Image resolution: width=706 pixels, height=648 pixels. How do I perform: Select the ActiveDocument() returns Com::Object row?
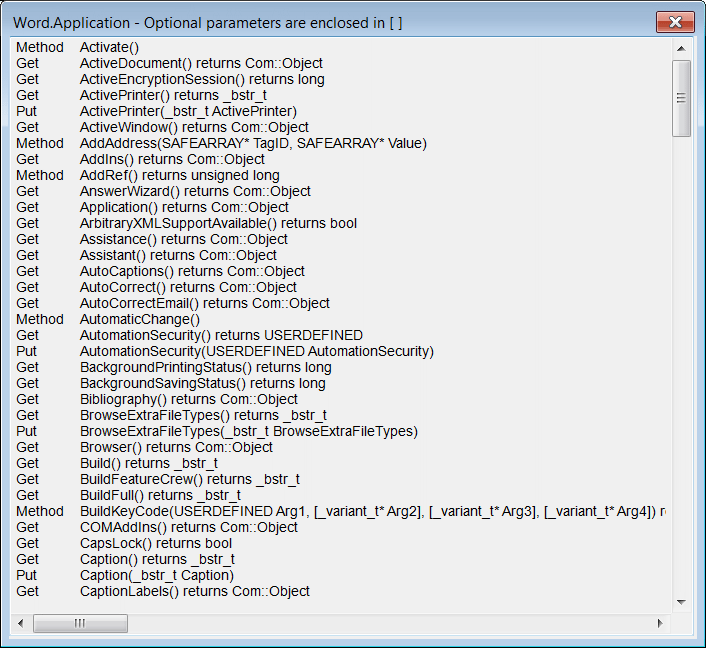pos(341,63)
